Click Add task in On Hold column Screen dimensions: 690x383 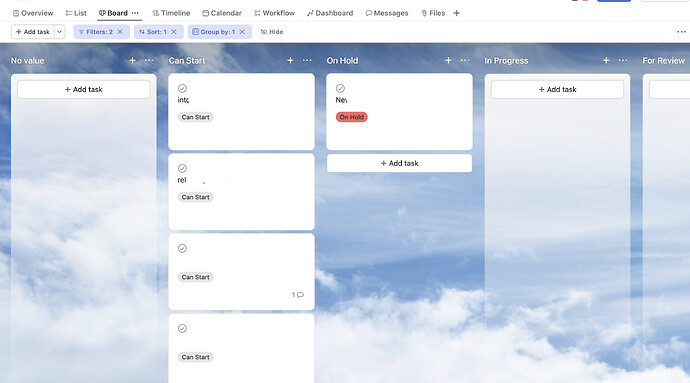pyautogui.click(x=399, y=163)
